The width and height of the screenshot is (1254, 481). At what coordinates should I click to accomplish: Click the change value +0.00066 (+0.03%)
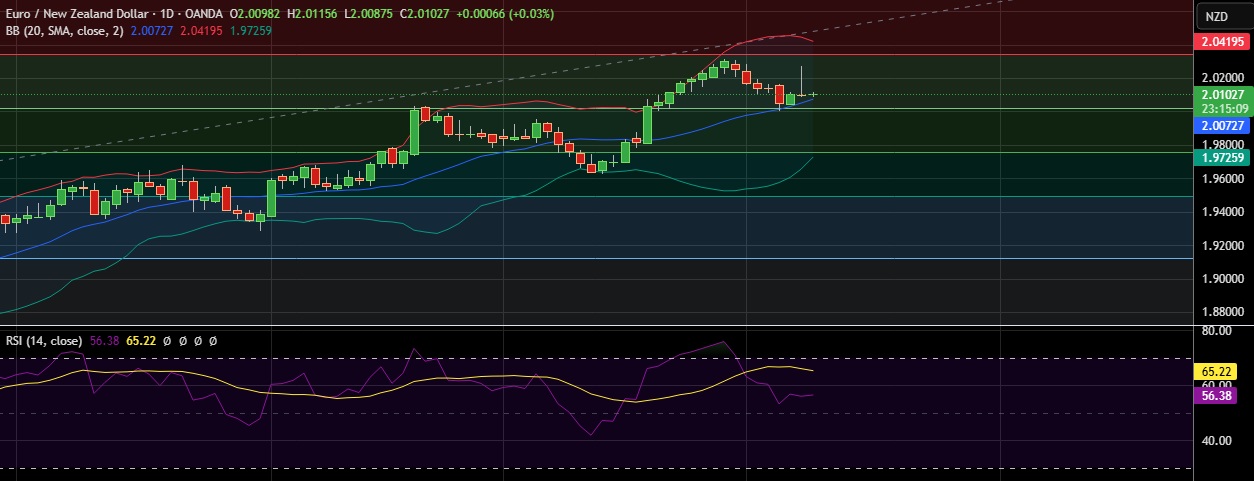[506, 14]
